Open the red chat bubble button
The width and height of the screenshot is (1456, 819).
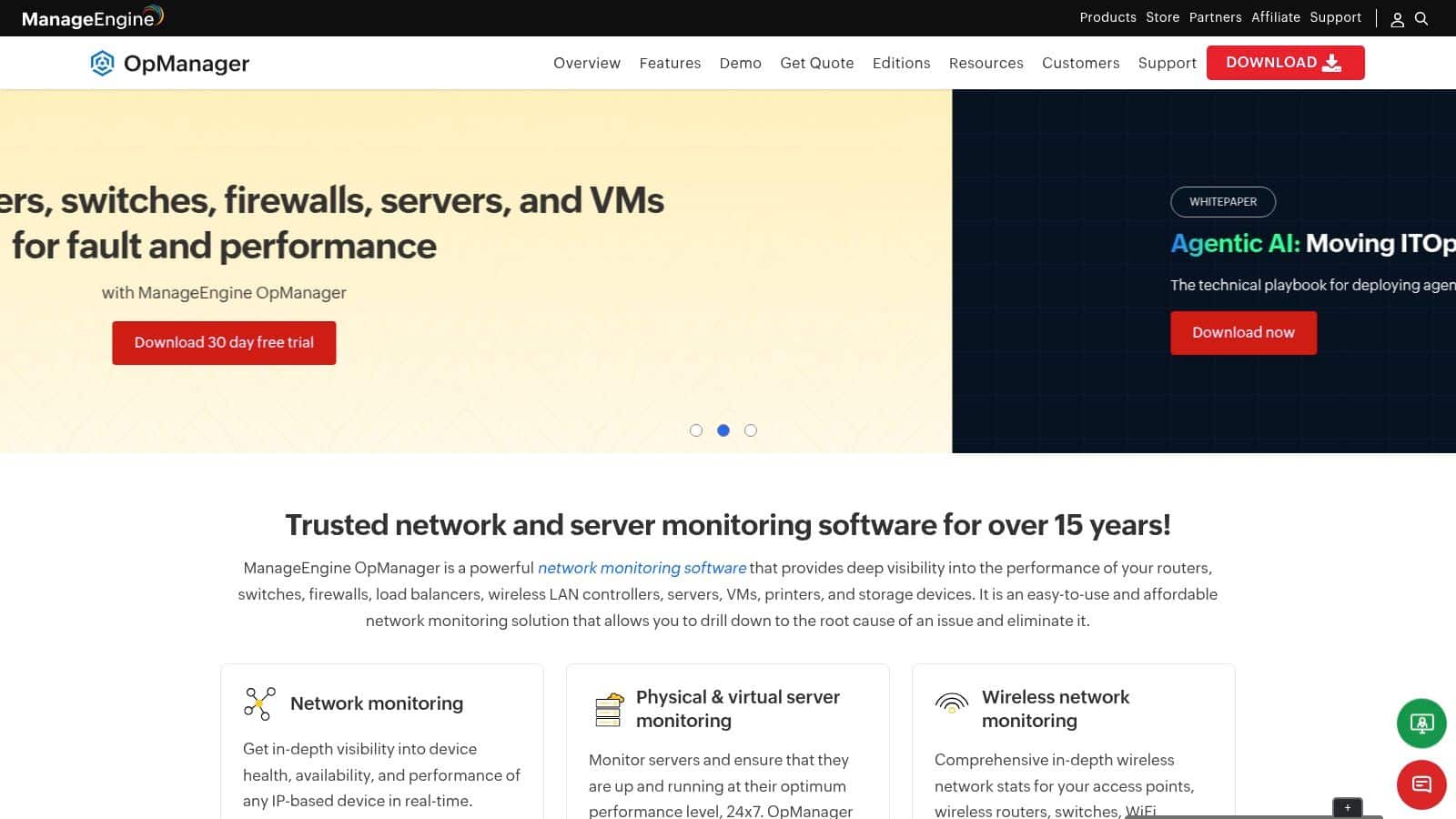pos(1421,784)
